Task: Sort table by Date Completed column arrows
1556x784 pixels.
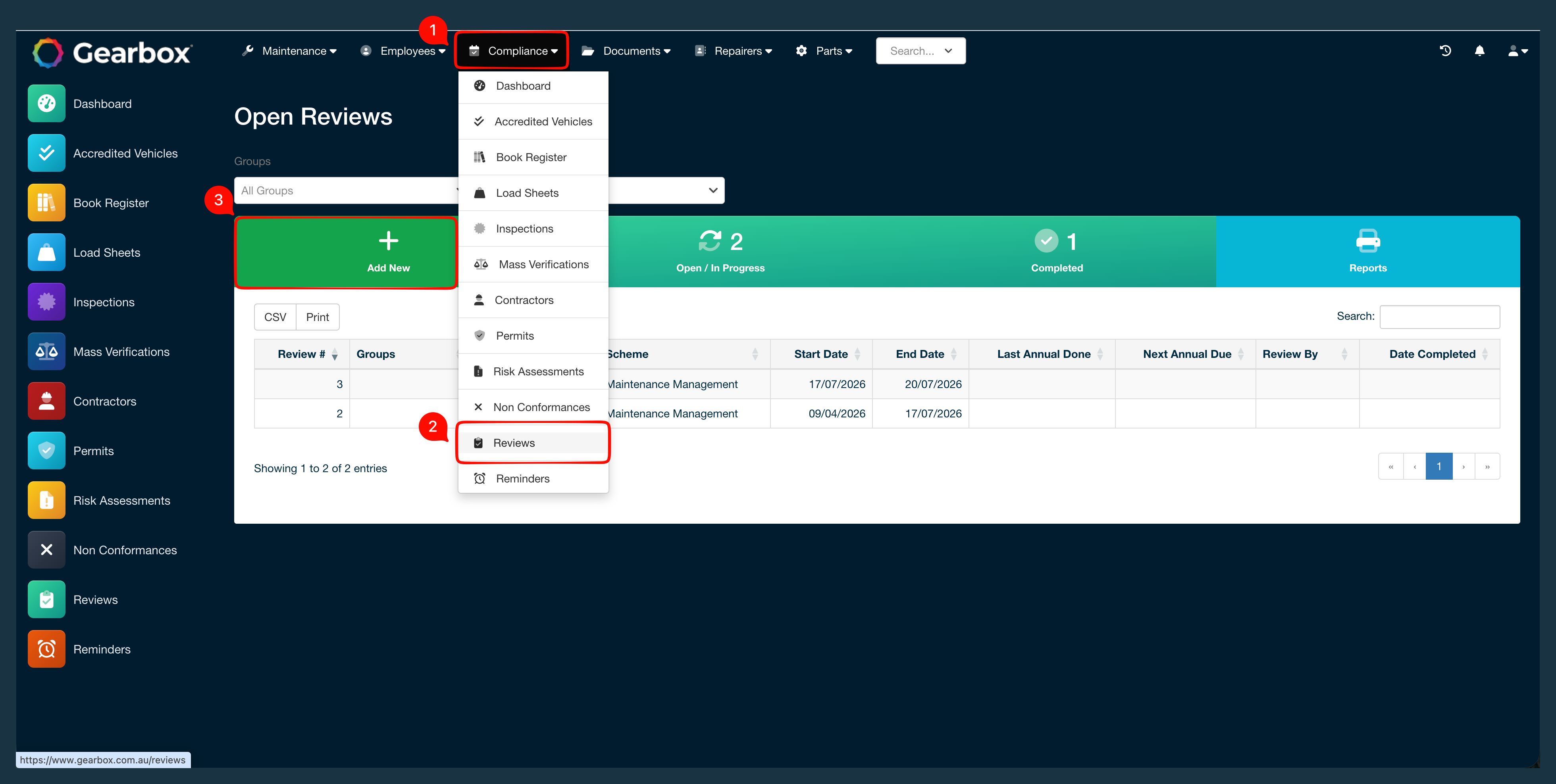Action: coord(1485,354)
